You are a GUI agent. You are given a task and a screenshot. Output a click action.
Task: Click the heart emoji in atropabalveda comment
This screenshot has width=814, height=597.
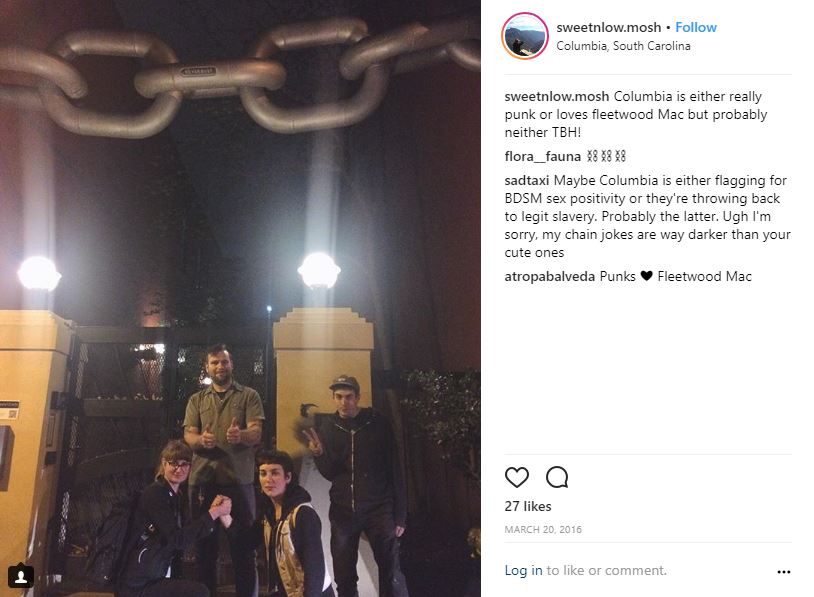pyautogui.click(x=646, y=276)
